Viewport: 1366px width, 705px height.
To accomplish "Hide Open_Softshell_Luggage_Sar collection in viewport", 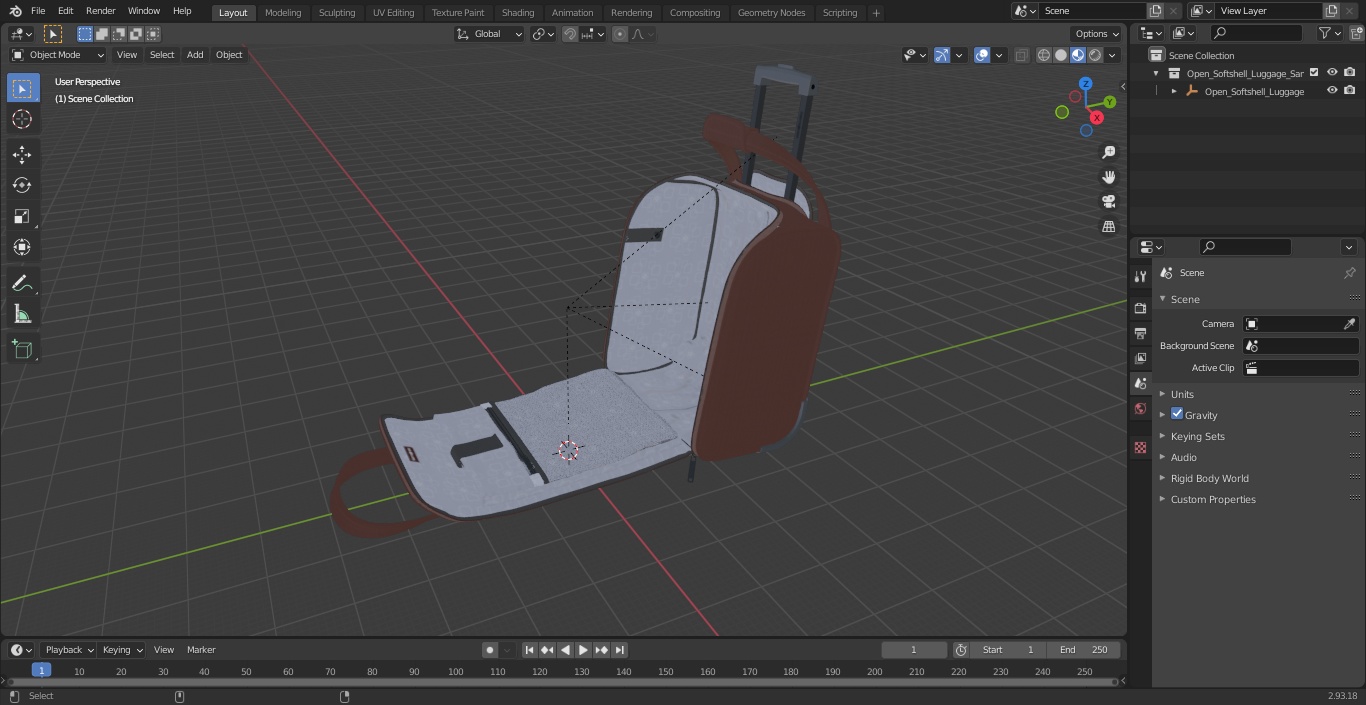I will pos(1332,73).
